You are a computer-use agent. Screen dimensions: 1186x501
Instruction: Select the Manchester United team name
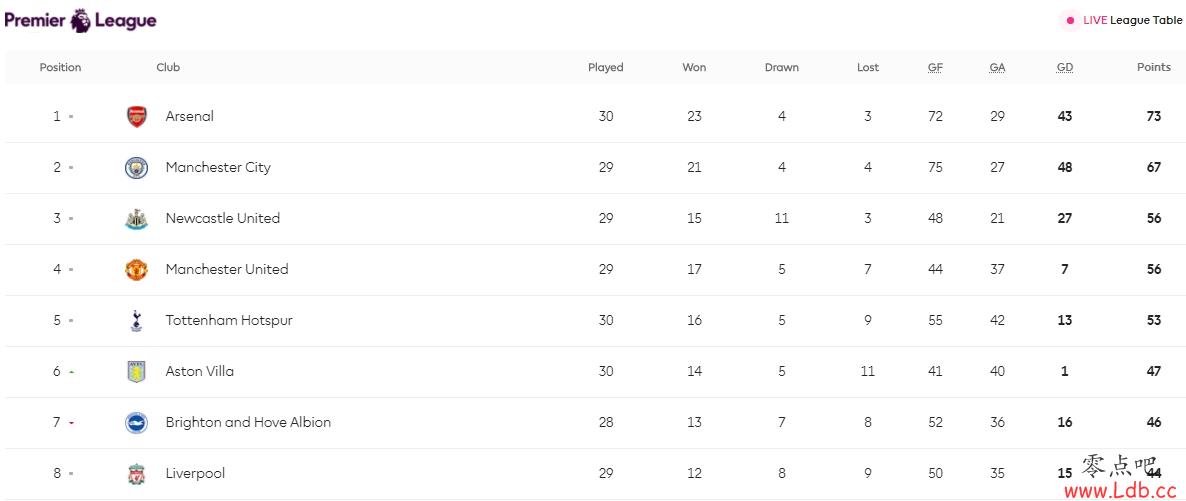(227, 269)
